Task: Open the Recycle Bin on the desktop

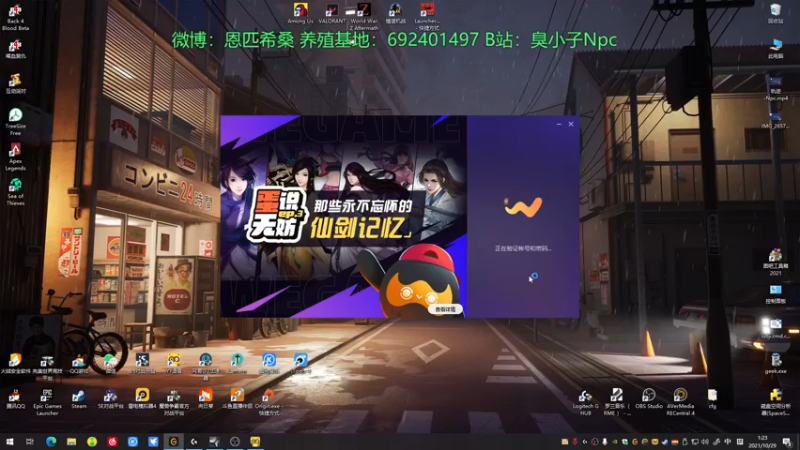Action: [776, 13]
